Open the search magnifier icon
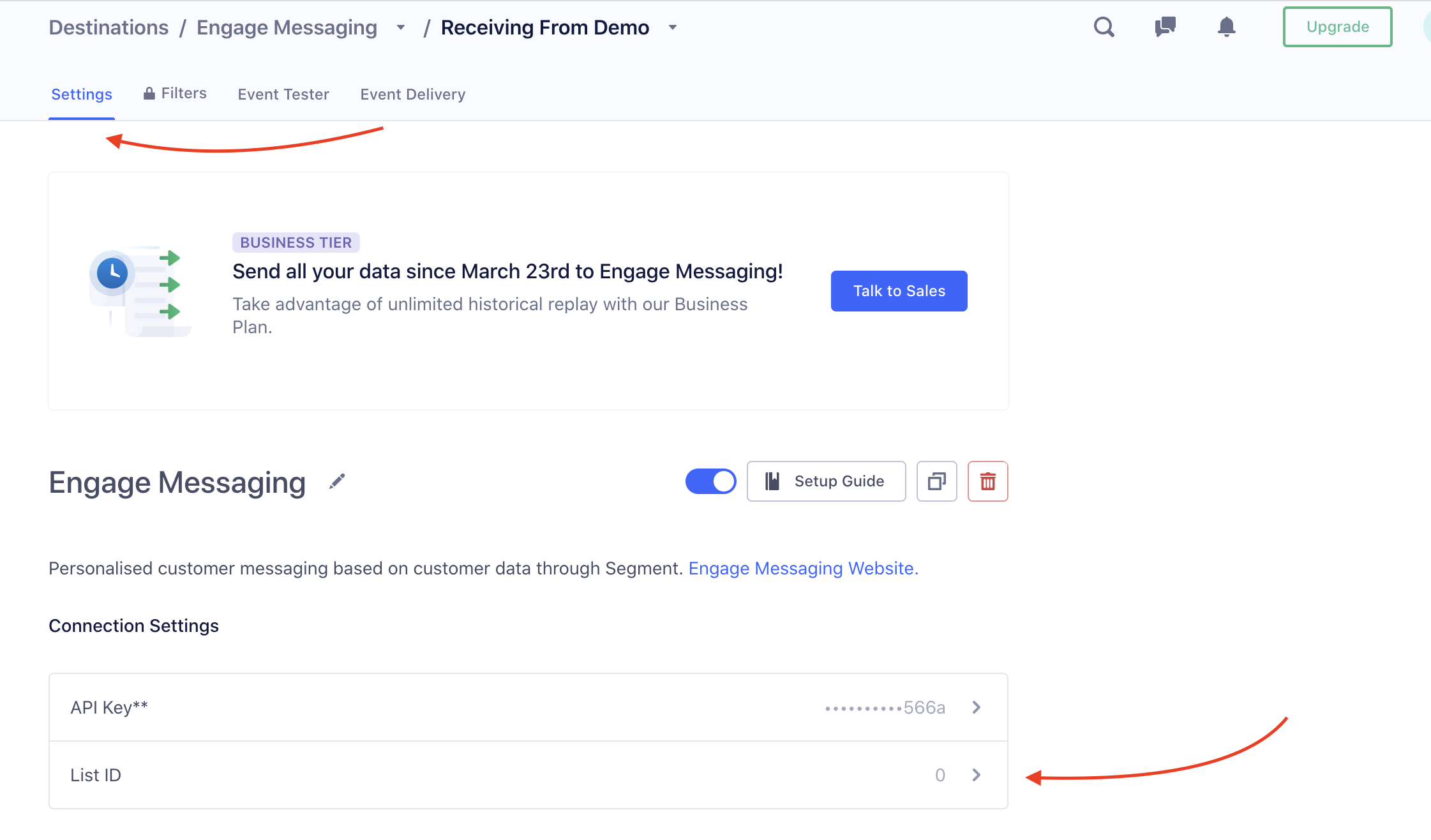 point(1104,27)
